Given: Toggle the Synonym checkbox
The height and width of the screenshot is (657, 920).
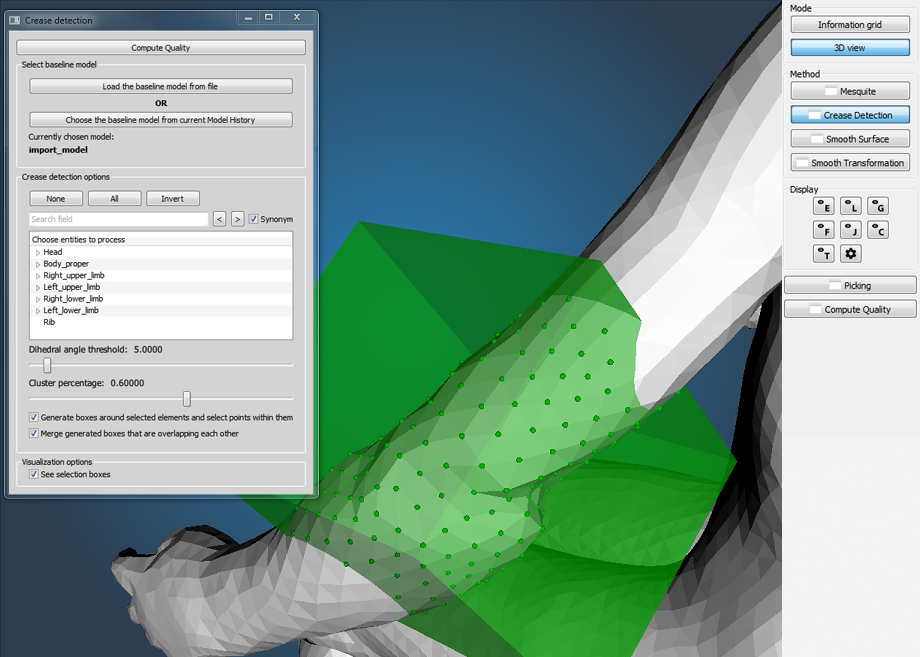Looking at the screenshot, I should [x=253, y=219].
